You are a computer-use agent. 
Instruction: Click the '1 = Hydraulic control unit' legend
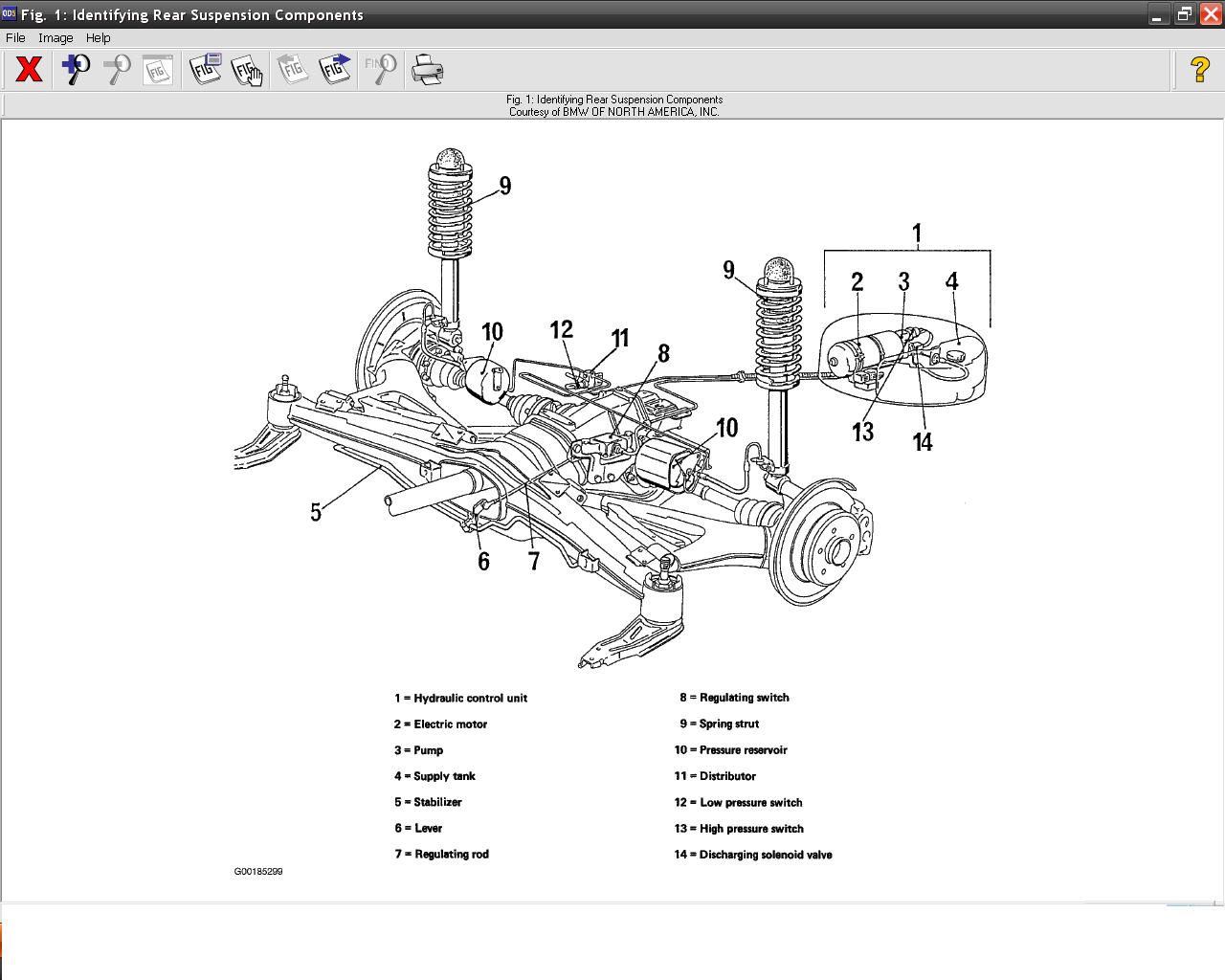point(461,699)
